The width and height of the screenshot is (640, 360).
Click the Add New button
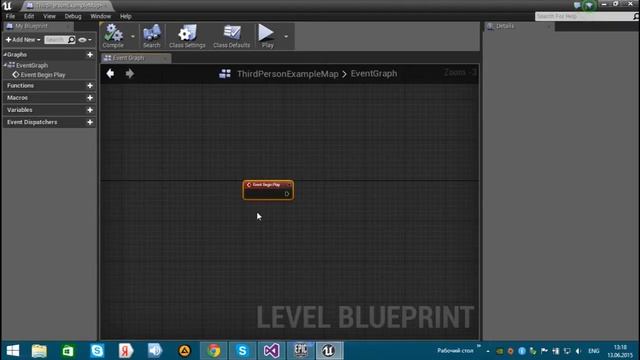point(23,40)
